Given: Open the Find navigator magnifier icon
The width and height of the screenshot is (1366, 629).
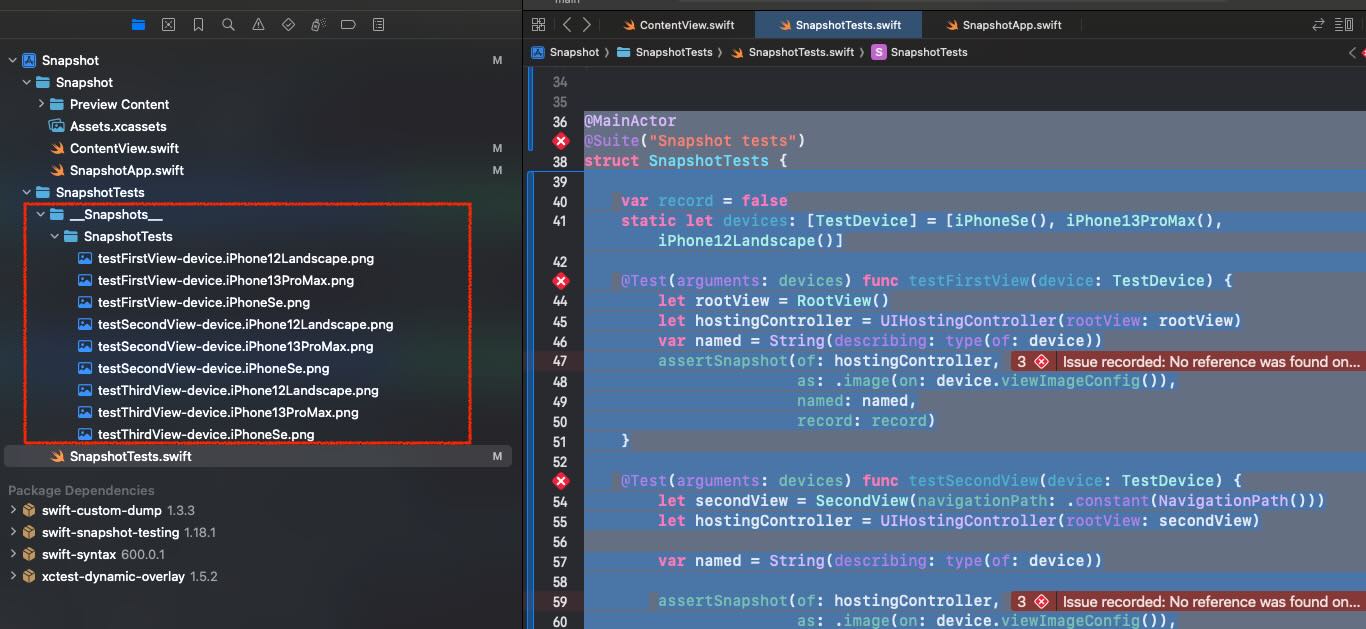Looking at the screenshot, I should pos(228,24).
